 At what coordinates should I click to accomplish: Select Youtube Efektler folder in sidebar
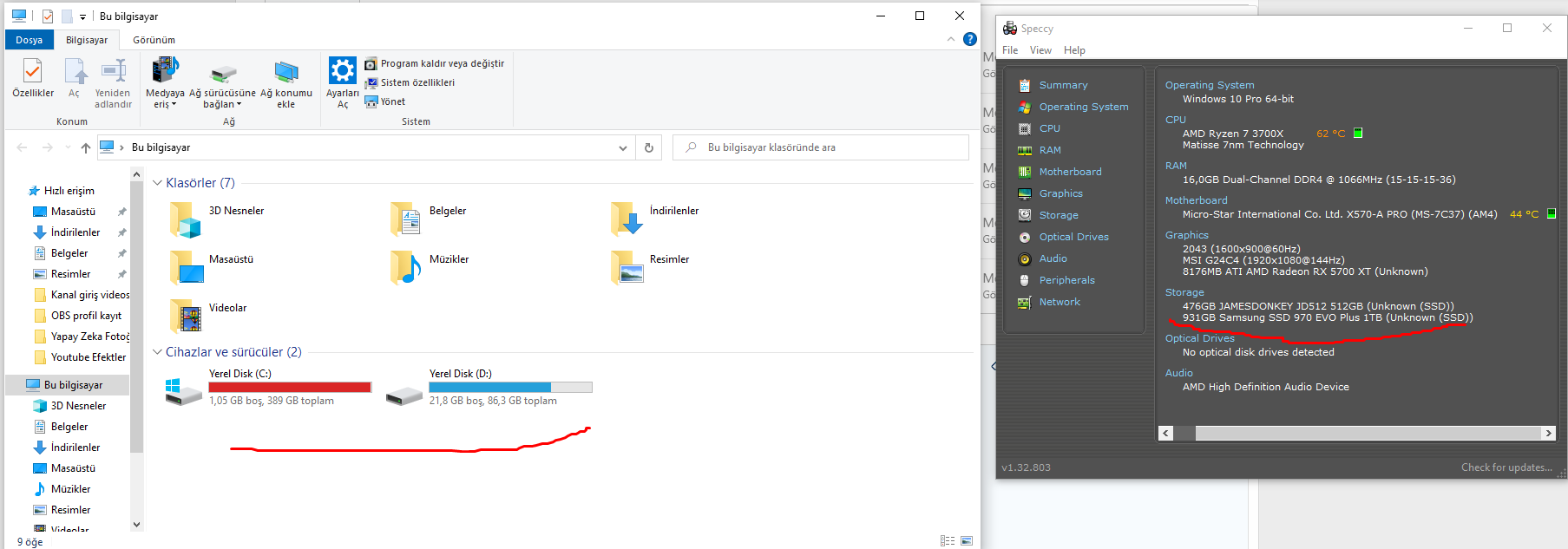[79, 357]
